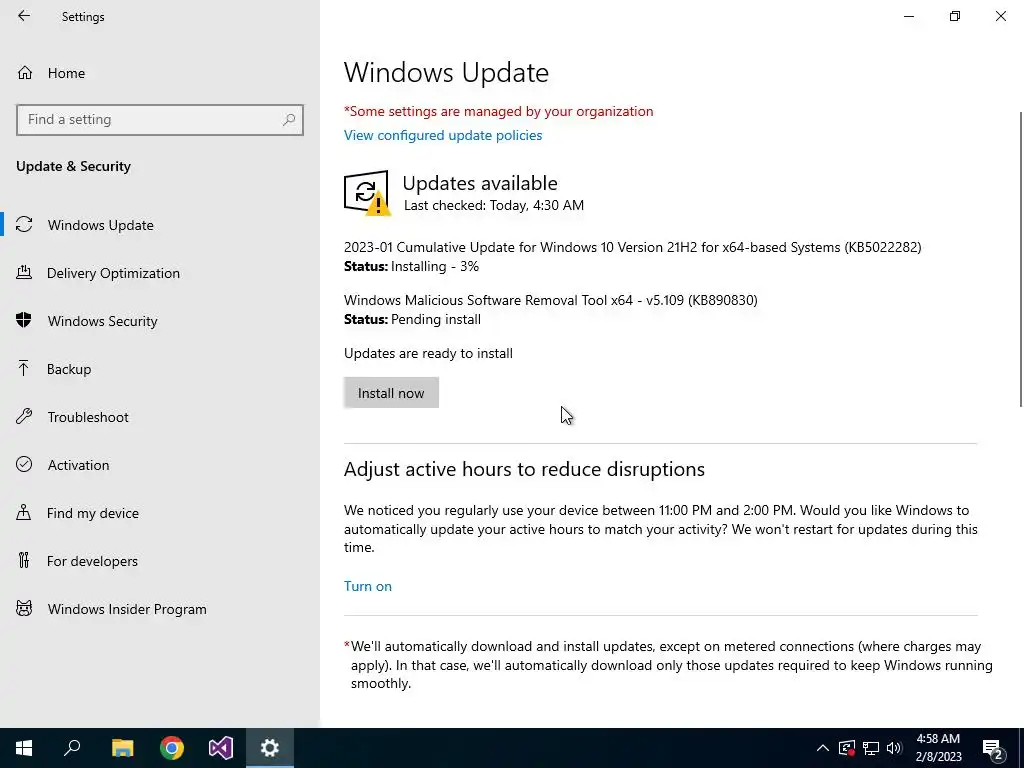Click the For developers tools icon
Screen dimensions: 1024x768
click(x=24, y=560)
